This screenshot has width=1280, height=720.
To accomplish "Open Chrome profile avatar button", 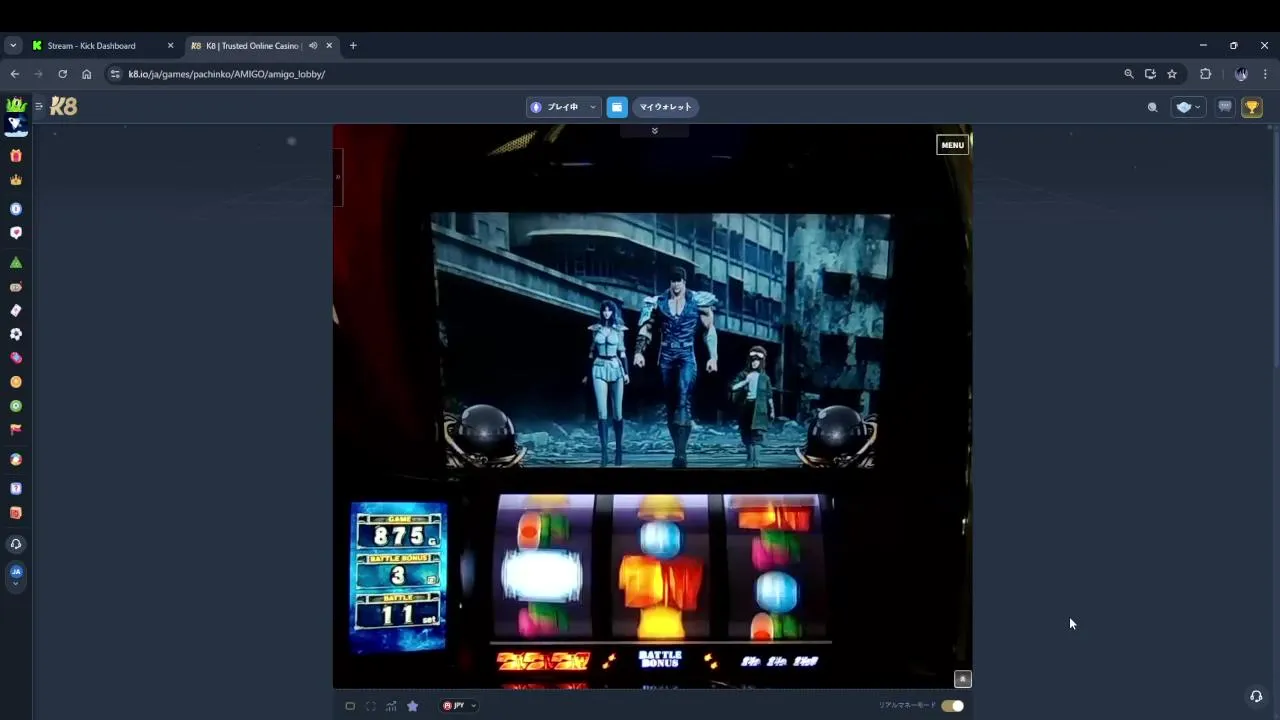I will pos(1241,74).
